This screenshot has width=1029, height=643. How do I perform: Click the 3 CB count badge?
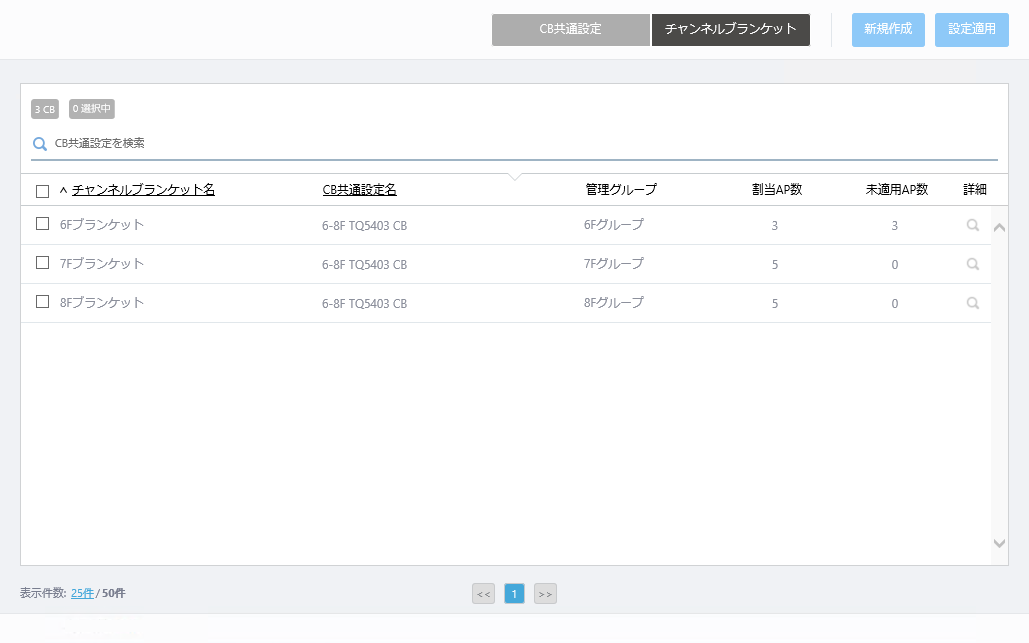45,109
